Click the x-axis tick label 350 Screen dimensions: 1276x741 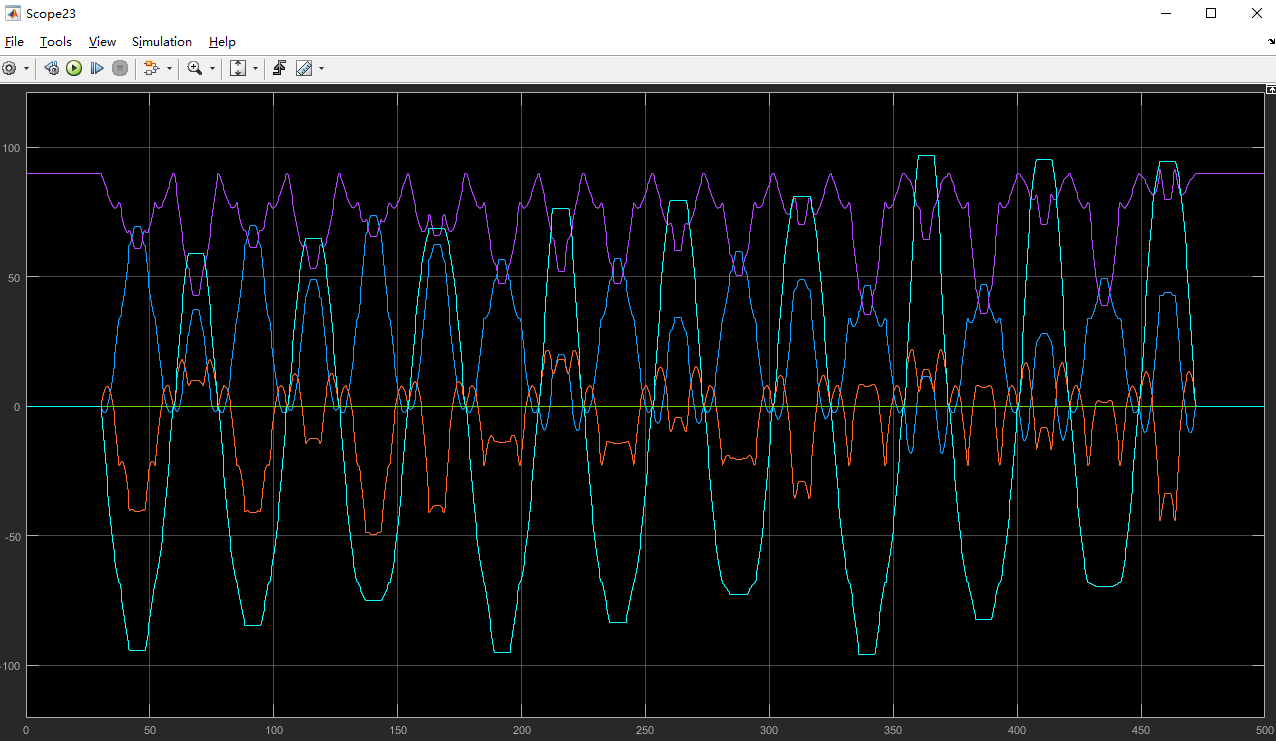[x=893, y=731]
